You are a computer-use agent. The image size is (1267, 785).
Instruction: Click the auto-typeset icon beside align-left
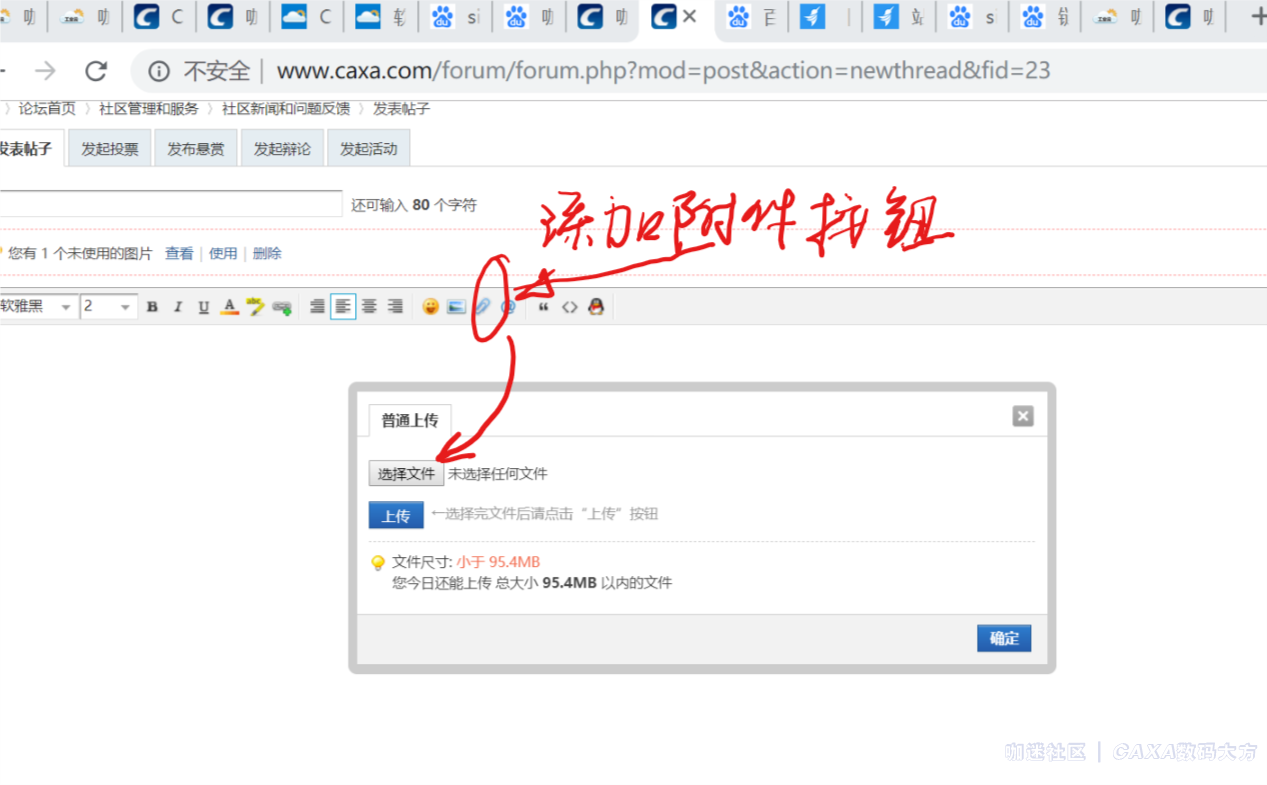tap(317, 307)
